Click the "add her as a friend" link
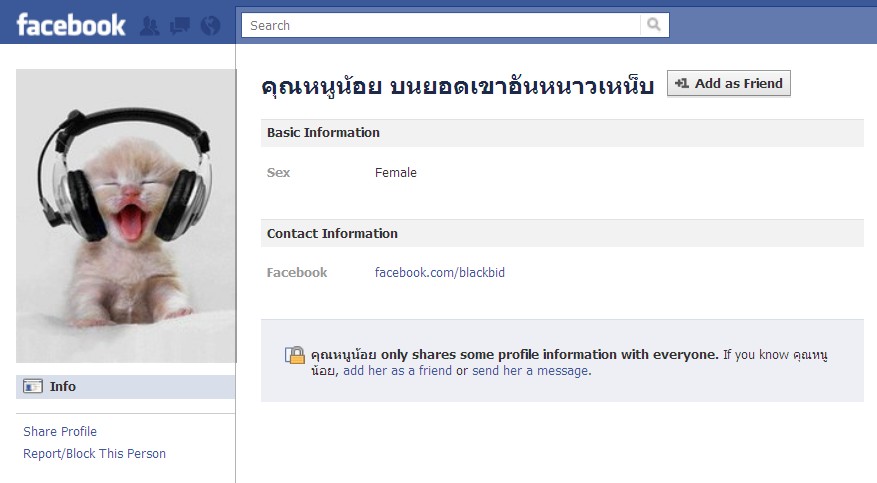The height and width of the screenshot is (483, 877). (x=397, y=371)
